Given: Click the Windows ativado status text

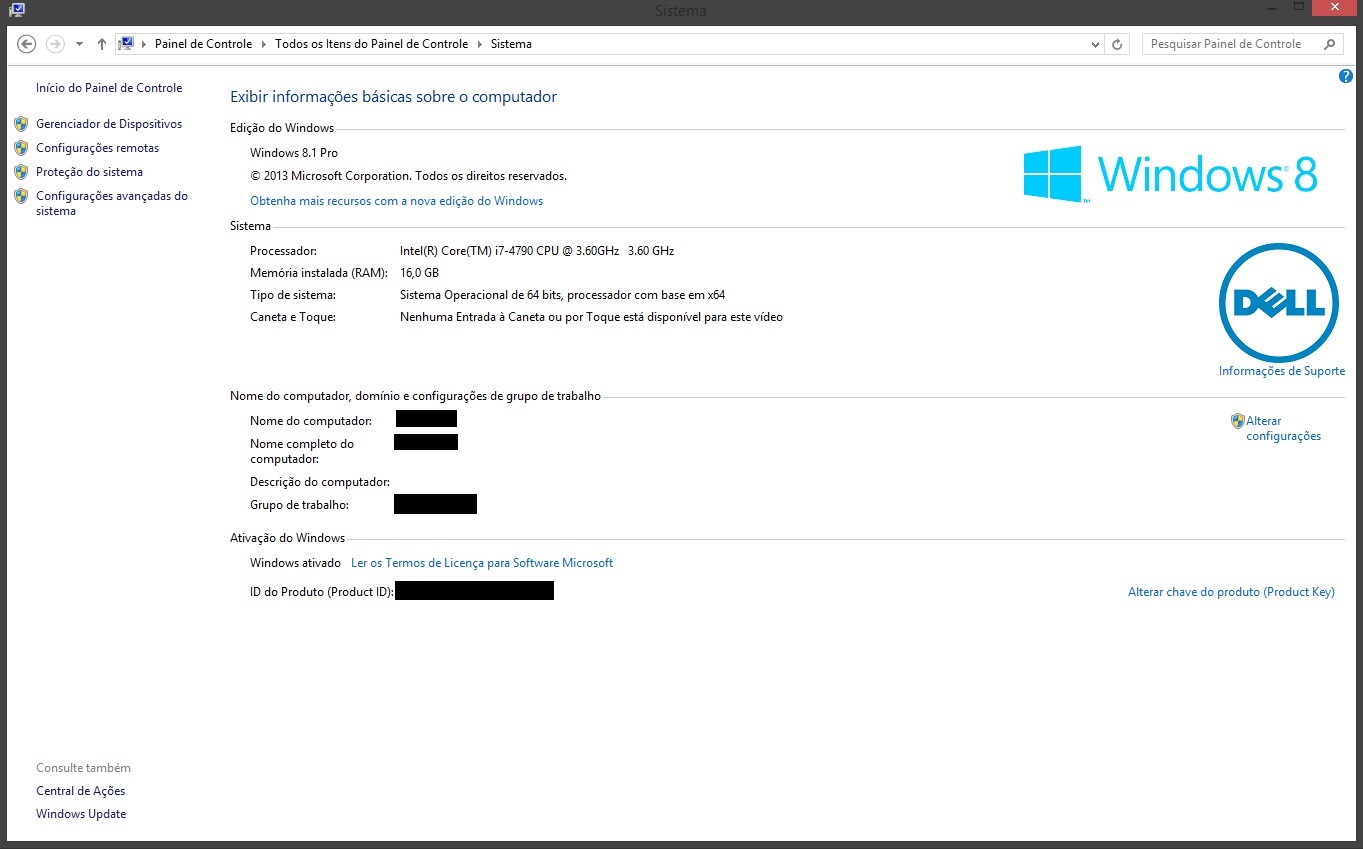Looking at the screenshot, I should pos(295,563).
